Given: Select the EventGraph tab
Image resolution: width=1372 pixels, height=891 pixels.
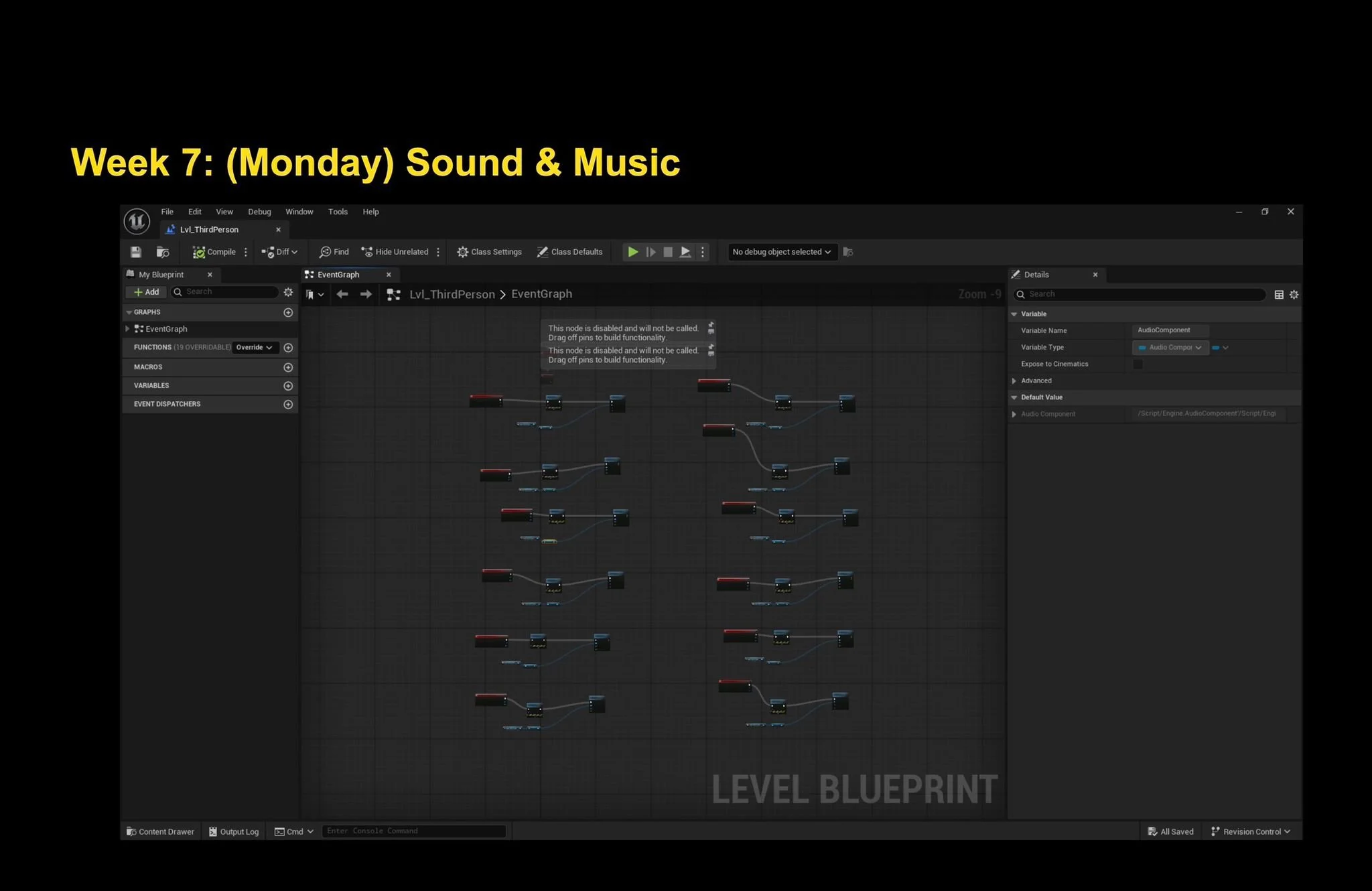Looking at the screenshot, I should click(338, 275).
